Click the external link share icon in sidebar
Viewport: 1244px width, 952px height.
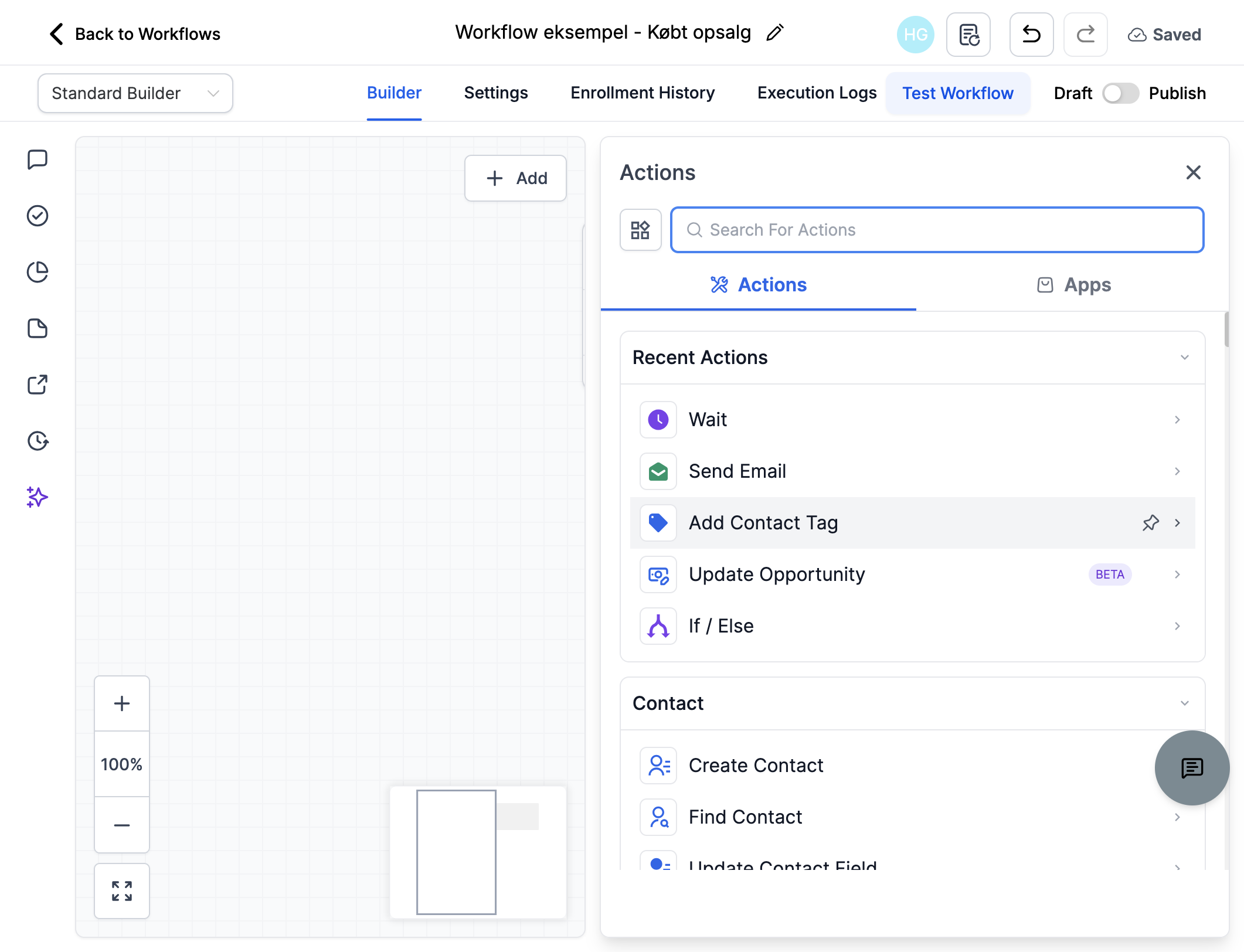tap(38, 385)
